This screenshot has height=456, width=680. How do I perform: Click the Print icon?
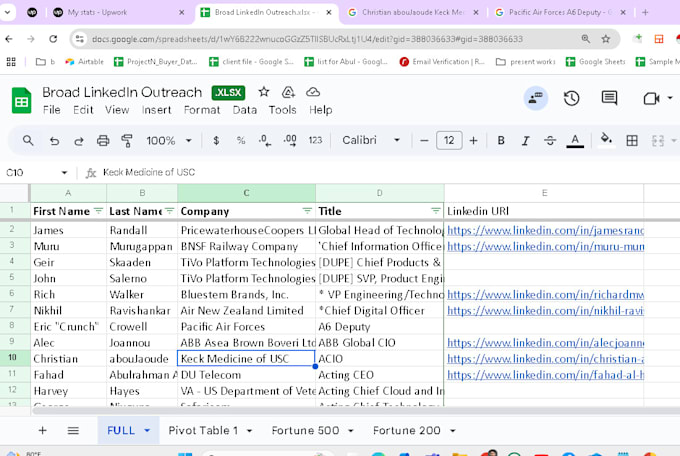pos(103,141)
